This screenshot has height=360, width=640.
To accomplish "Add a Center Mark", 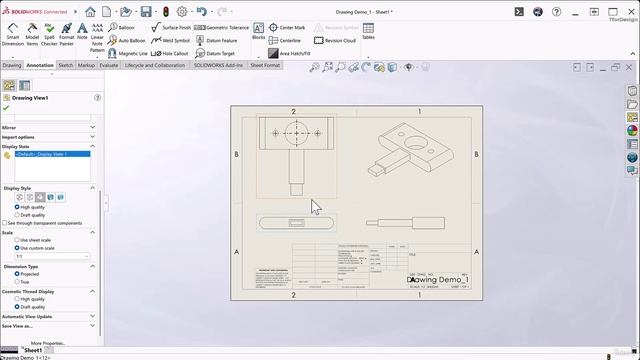I will (x=287, y=27).
